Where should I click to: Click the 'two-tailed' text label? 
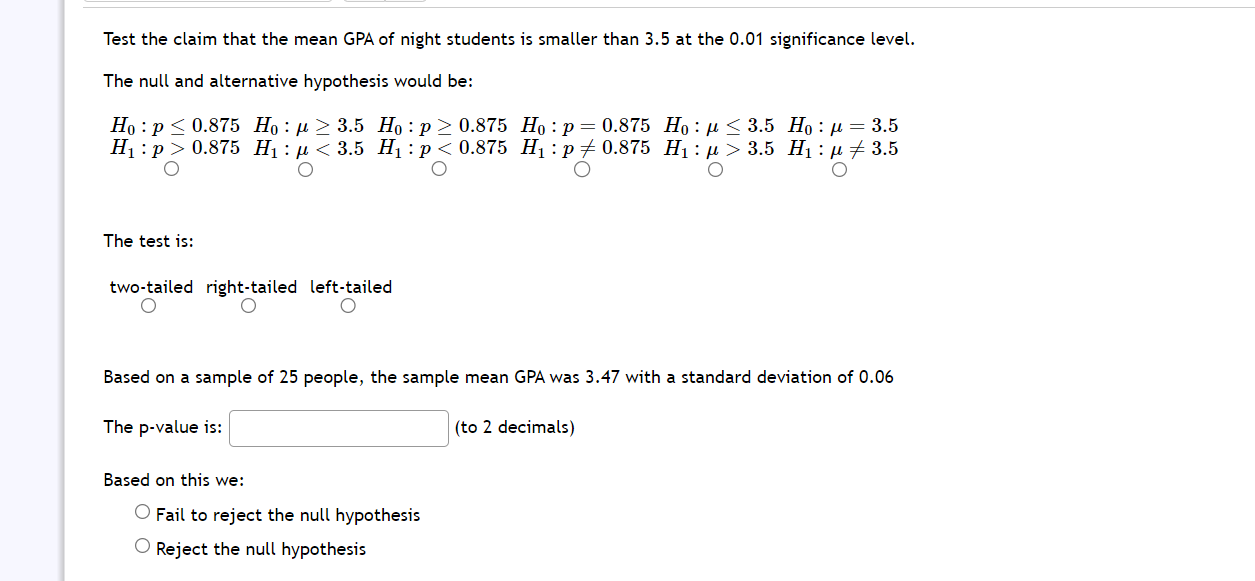click(150, 286)
